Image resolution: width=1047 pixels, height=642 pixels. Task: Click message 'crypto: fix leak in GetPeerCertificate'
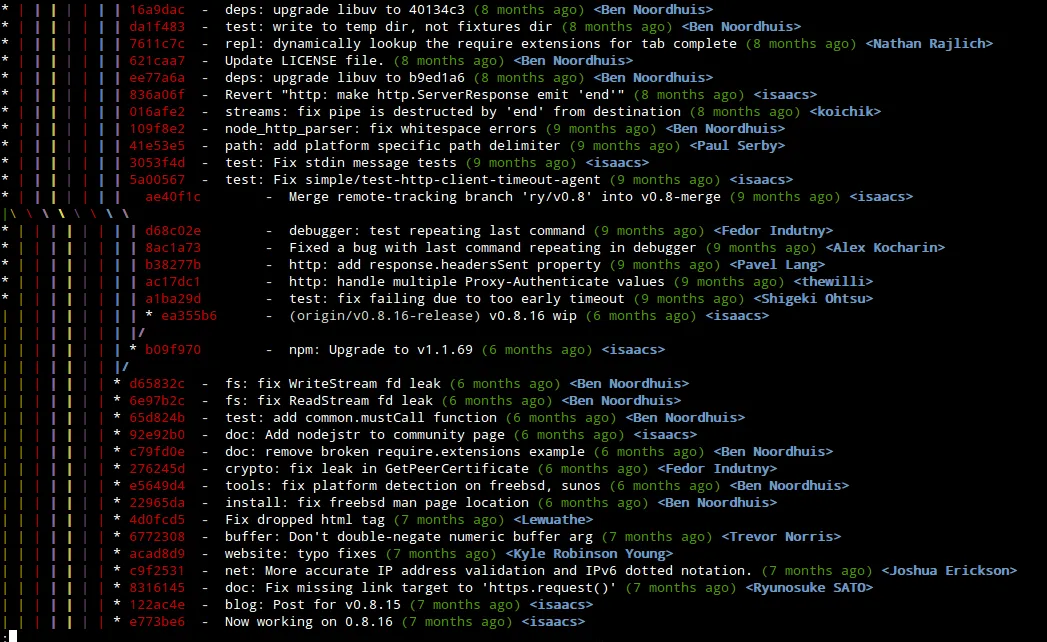(377, 469)
